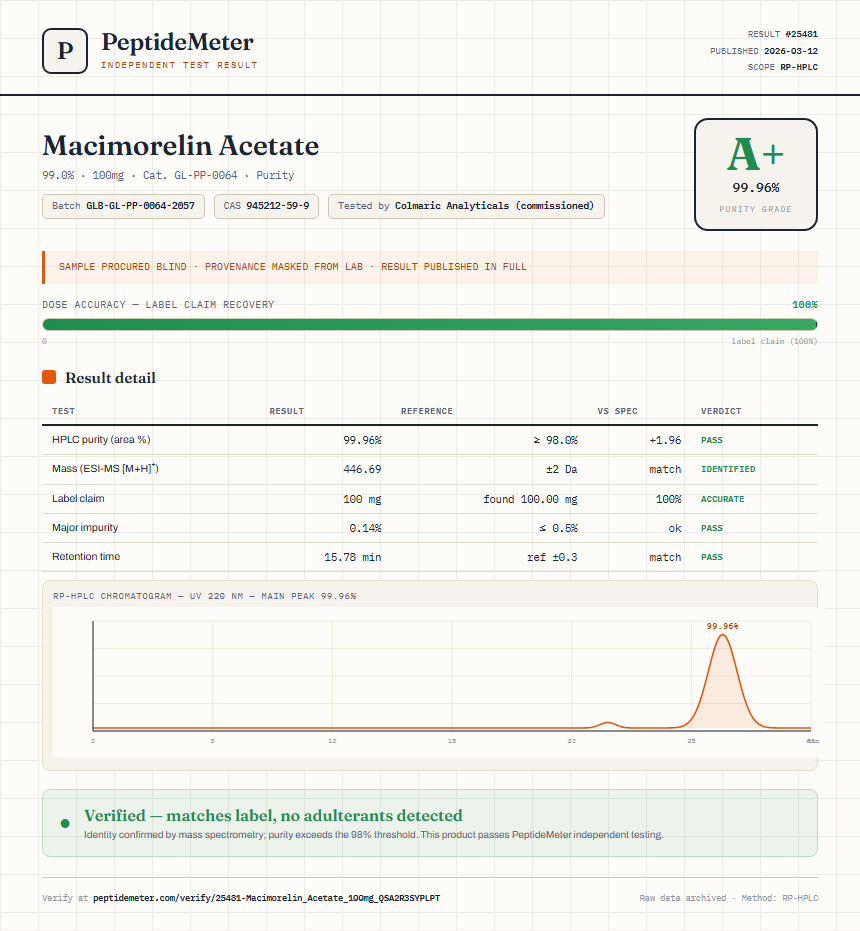Click the PeptideMeter P logo icon
Viewport: 860px width, 931px height.
click(x=65, y=51)
